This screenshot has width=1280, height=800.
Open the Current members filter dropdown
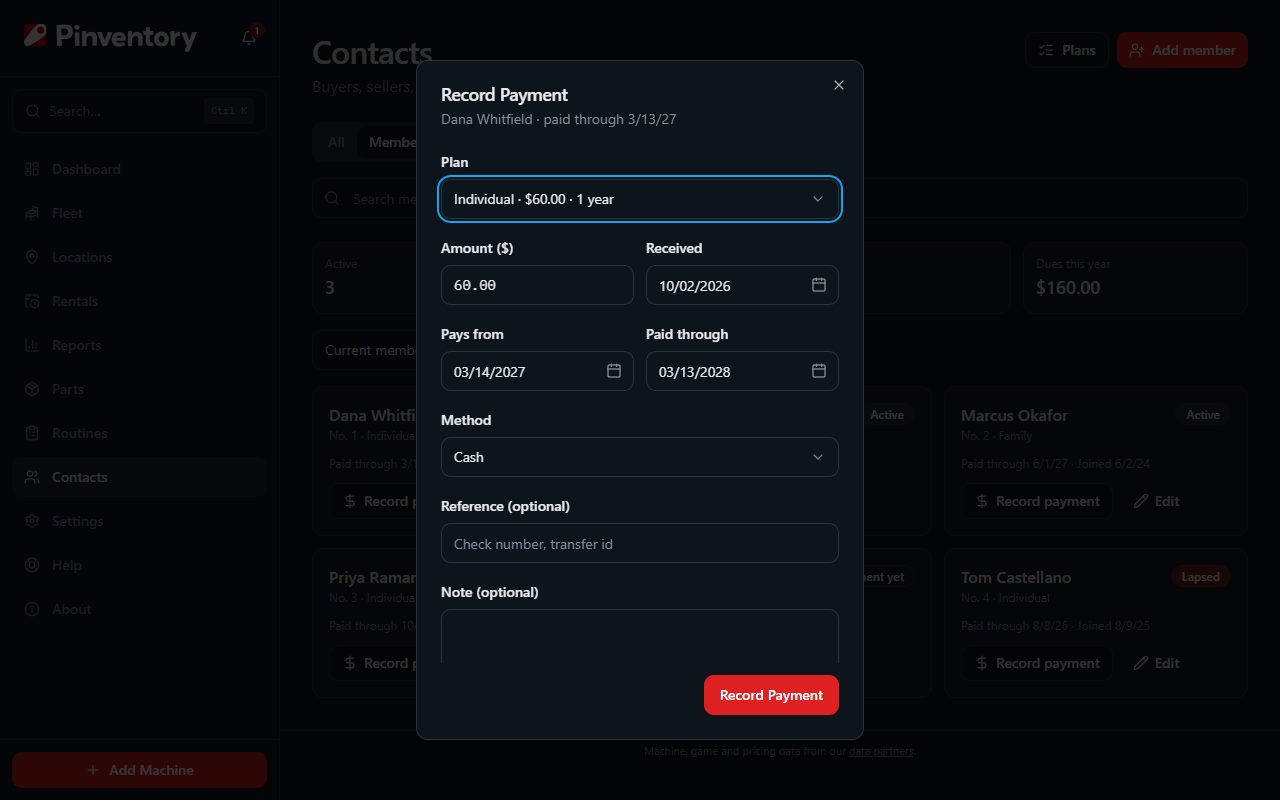point(366,350)
